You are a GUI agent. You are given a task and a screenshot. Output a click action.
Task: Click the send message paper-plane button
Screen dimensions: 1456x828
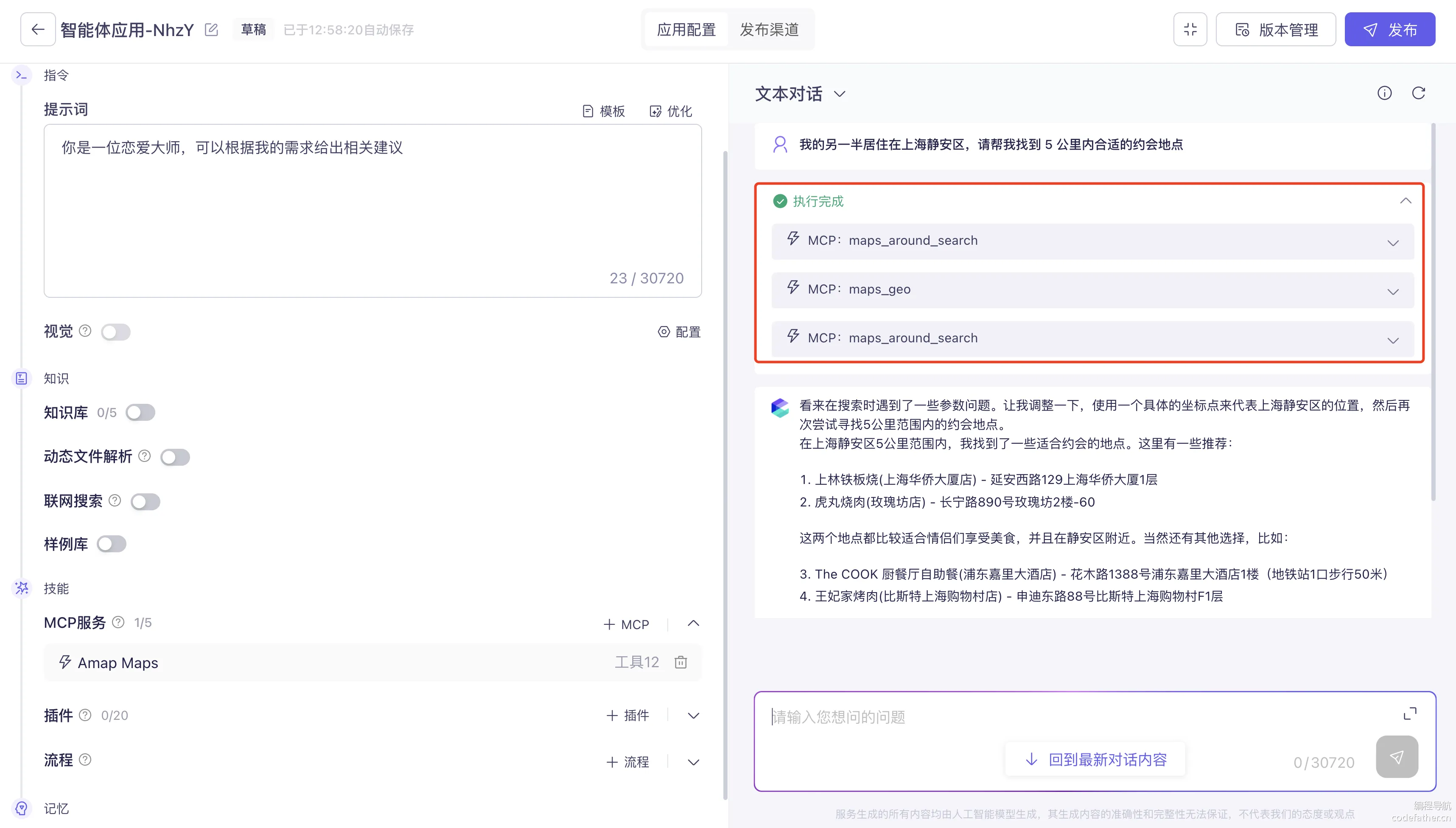point(1396,757)
